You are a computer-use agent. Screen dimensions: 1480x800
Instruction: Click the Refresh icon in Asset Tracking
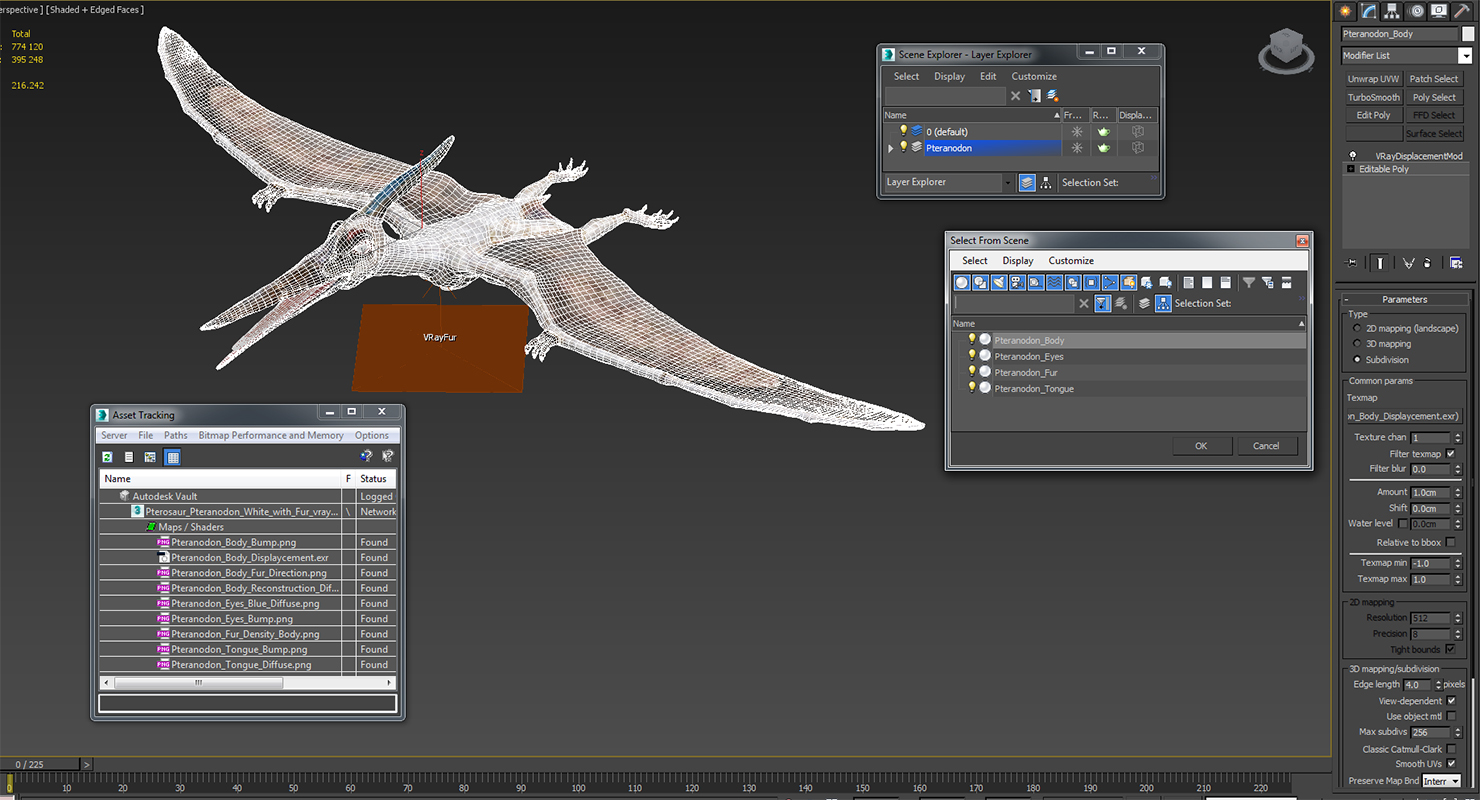(107, 457)
